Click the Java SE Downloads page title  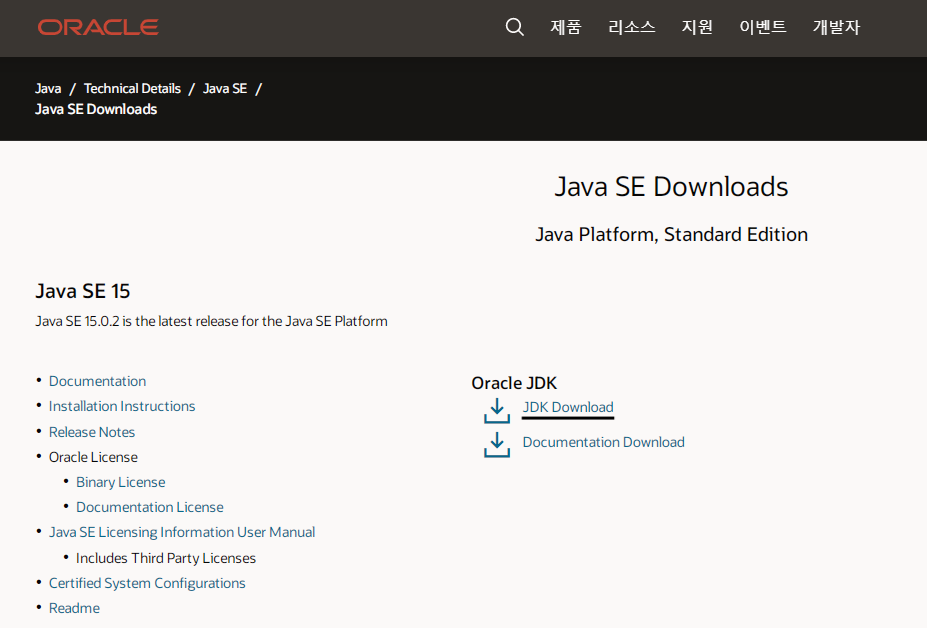(671, 187)
